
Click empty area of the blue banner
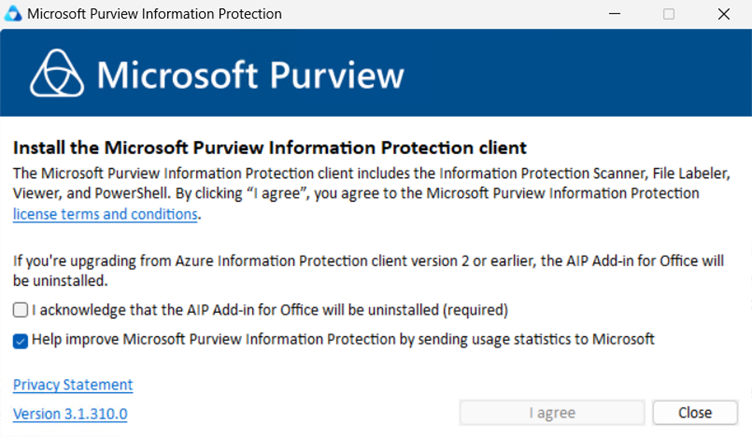580,75
